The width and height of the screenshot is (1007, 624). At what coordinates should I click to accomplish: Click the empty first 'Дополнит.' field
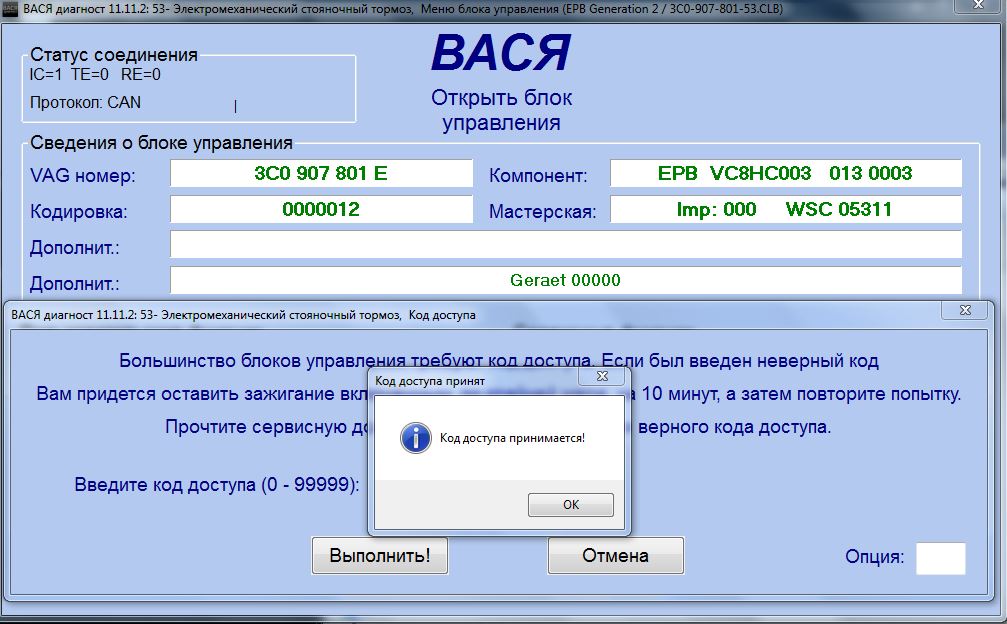point(565,245)
